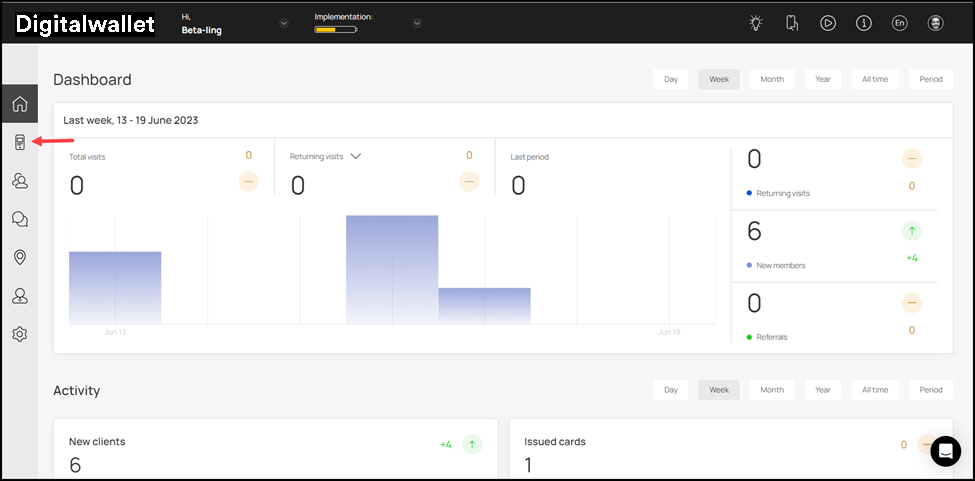This screenshot has height=481, width=975.
Task: Click the play tutorial video icon
Action: (x=828, y=23)
